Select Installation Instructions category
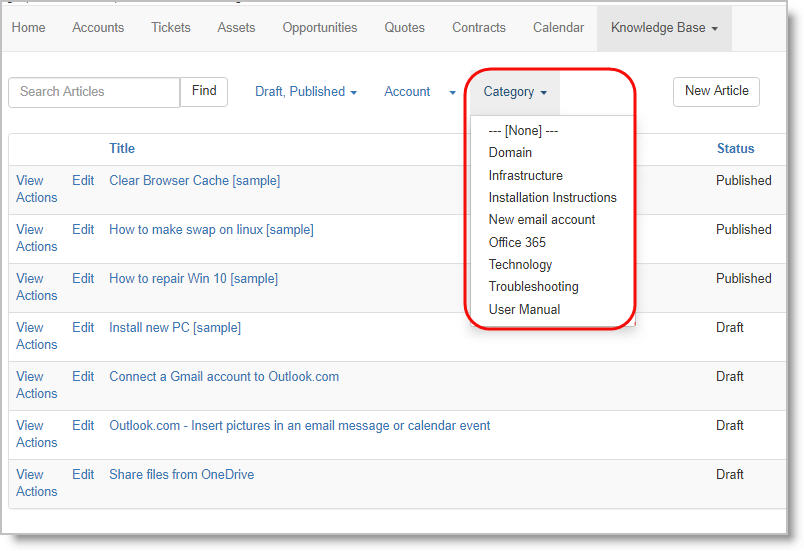 click(552, 197)
